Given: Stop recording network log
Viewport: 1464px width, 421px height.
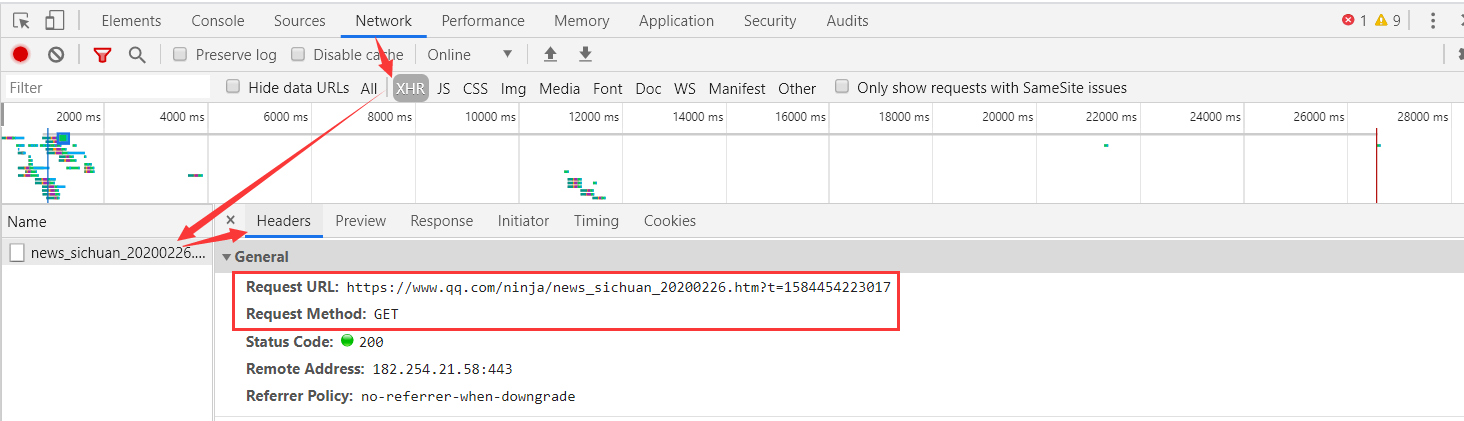Looking at the screenshot, I should (x=21, y=55).
